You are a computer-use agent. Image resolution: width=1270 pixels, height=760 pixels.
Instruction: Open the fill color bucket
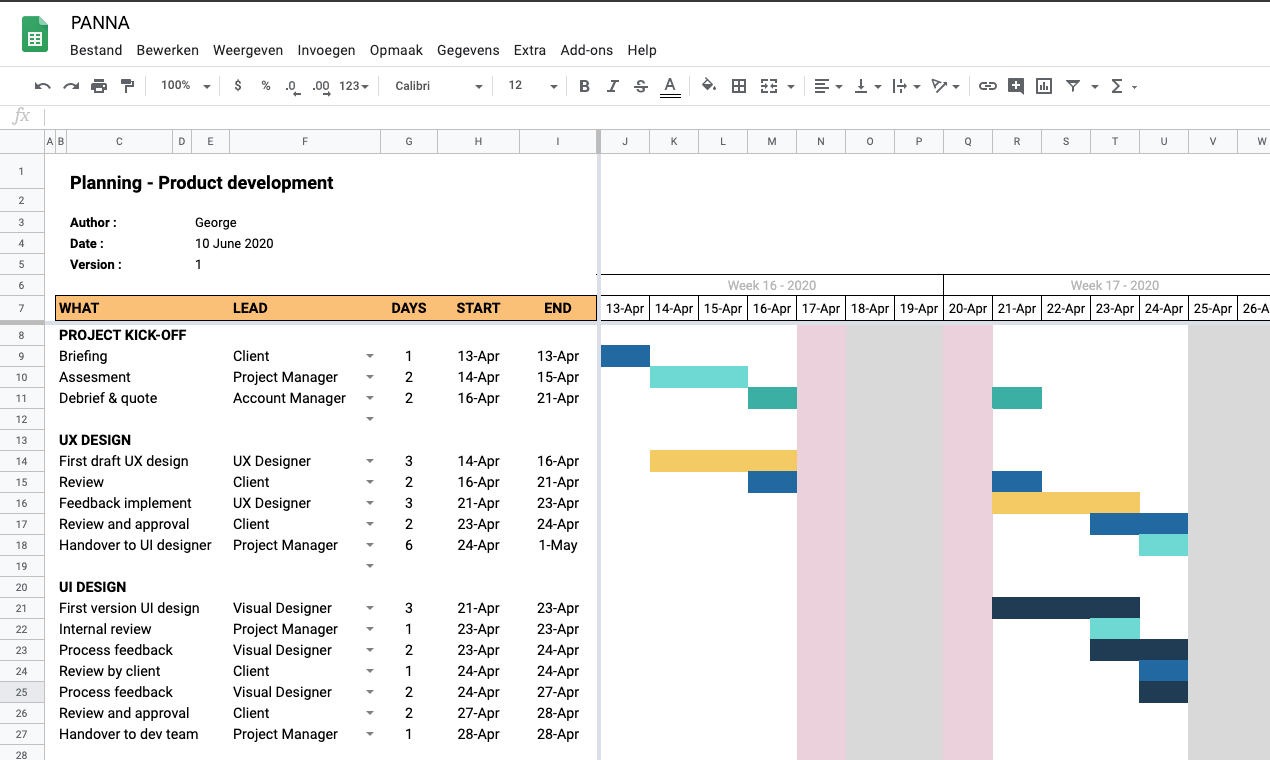click(x=709, y=86)
